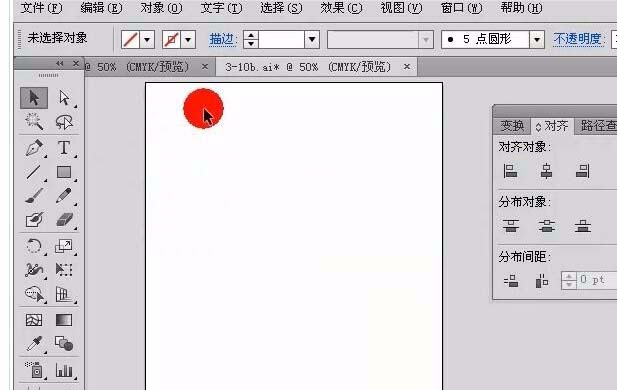Select the Eraser tool
Viewport: 617px width, 390px height.
(x=64, y=220)
